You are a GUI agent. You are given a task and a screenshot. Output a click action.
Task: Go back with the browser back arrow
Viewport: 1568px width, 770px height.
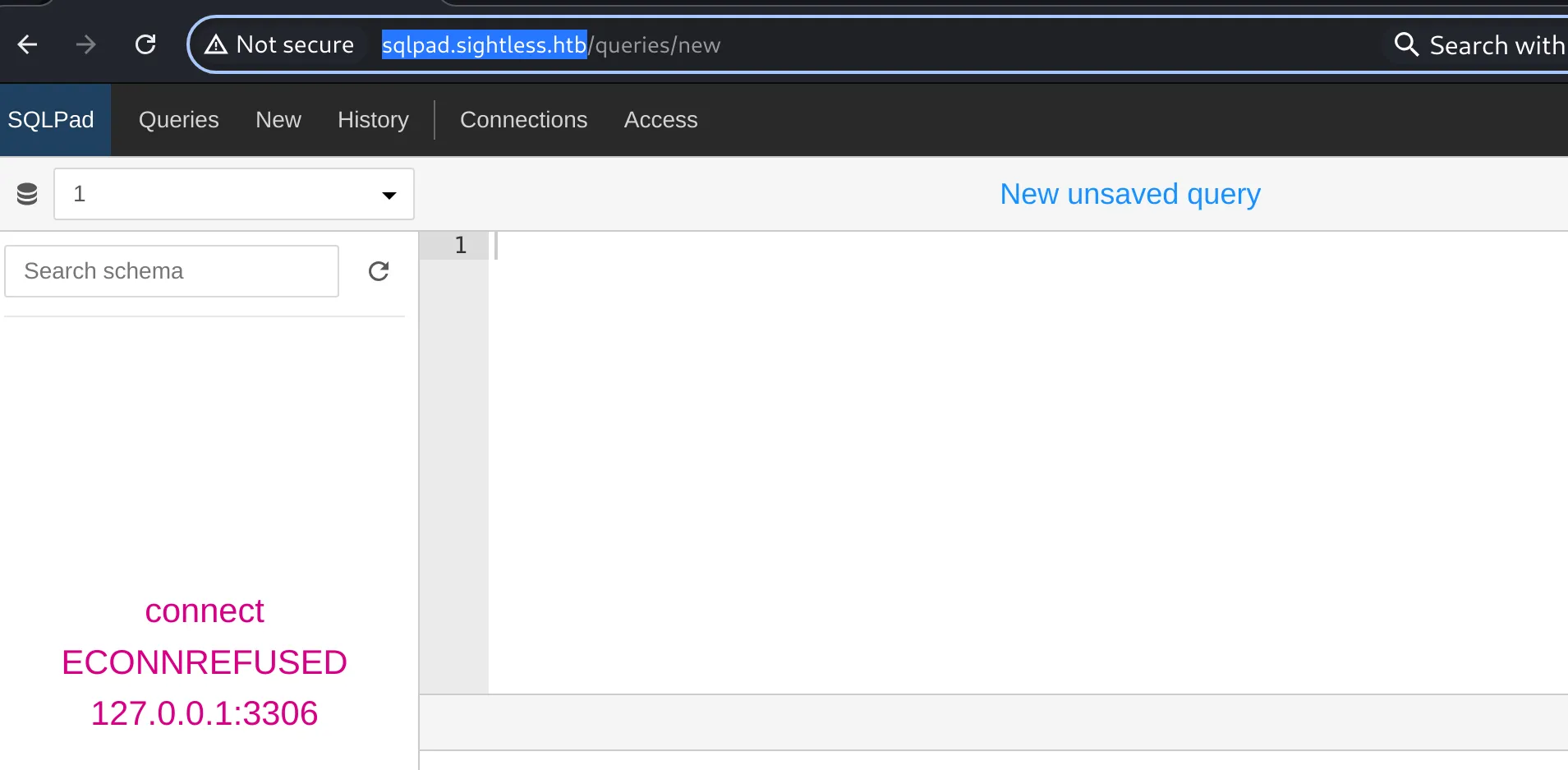tap(28, 44)
